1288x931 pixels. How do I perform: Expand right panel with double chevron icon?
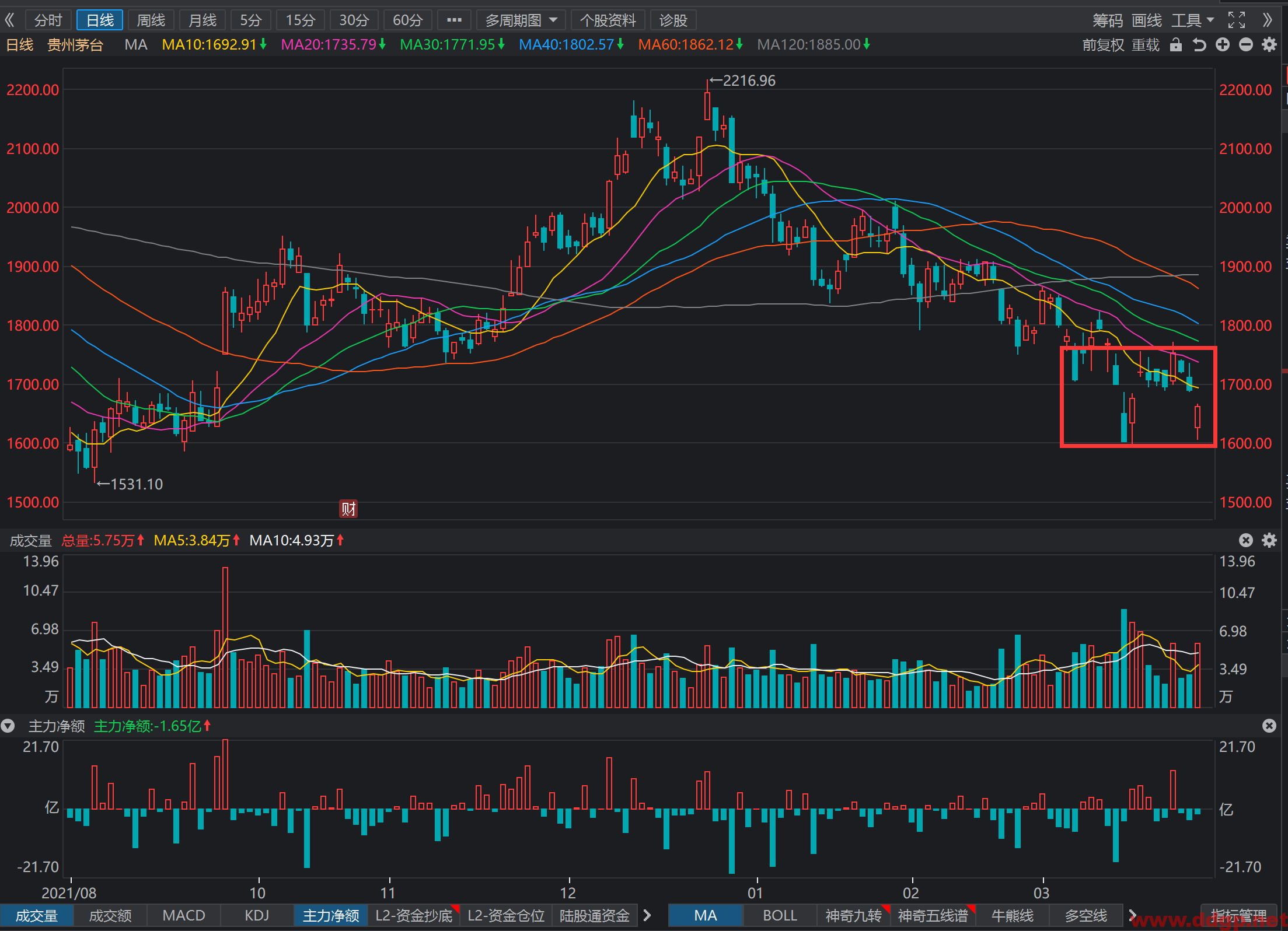1267,20
